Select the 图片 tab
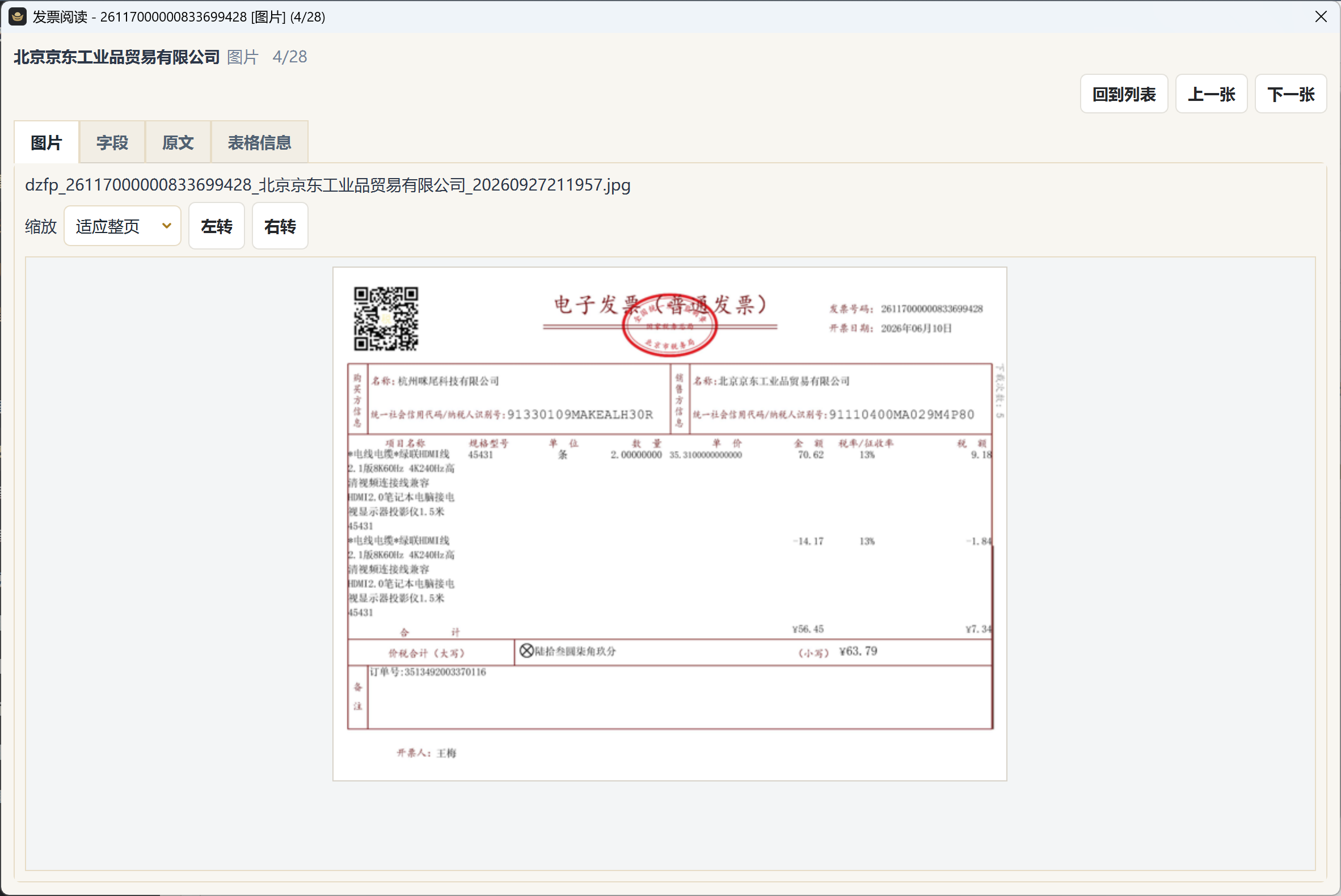The height and width of the screenshot is (896, 1341). 47,142
